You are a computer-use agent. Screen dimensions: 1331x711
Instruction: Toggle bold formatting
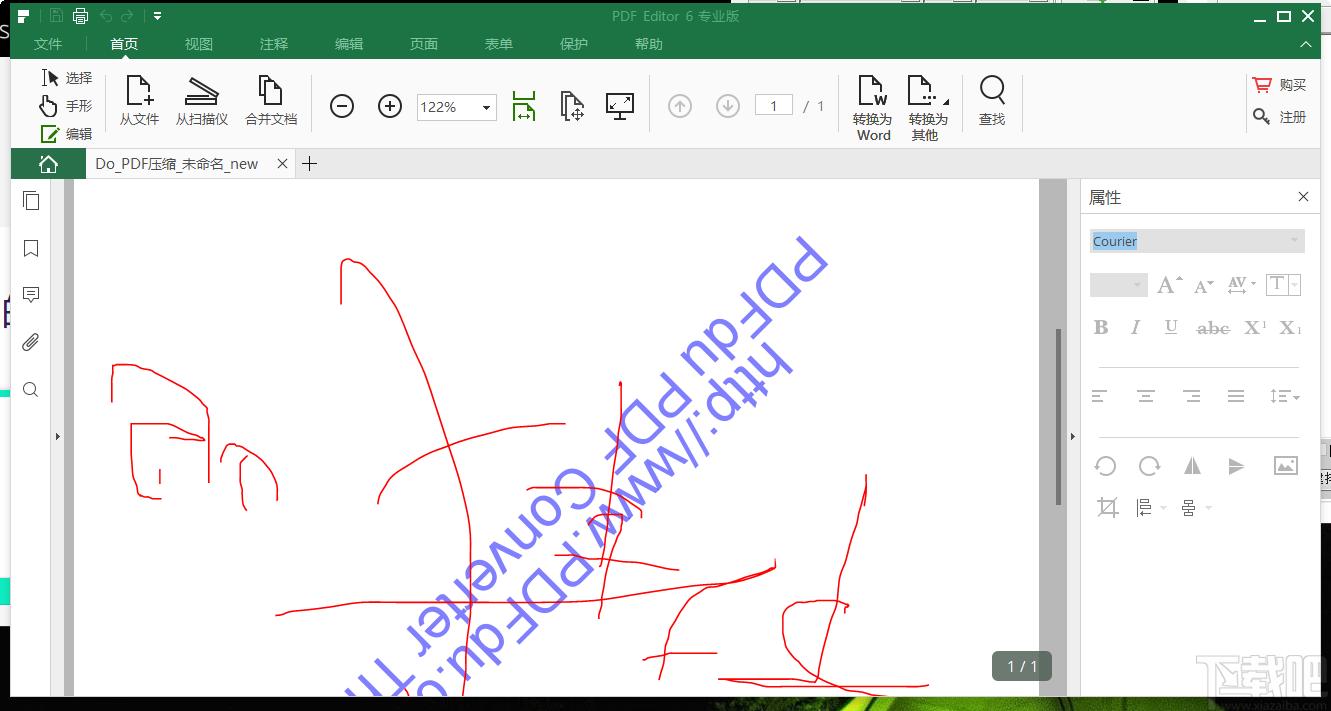(1101, 327)
